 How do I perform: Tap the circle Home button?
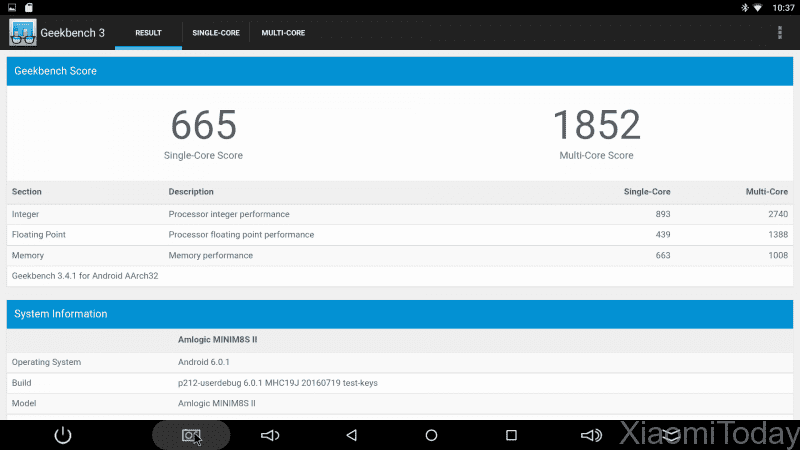point(431,435)
